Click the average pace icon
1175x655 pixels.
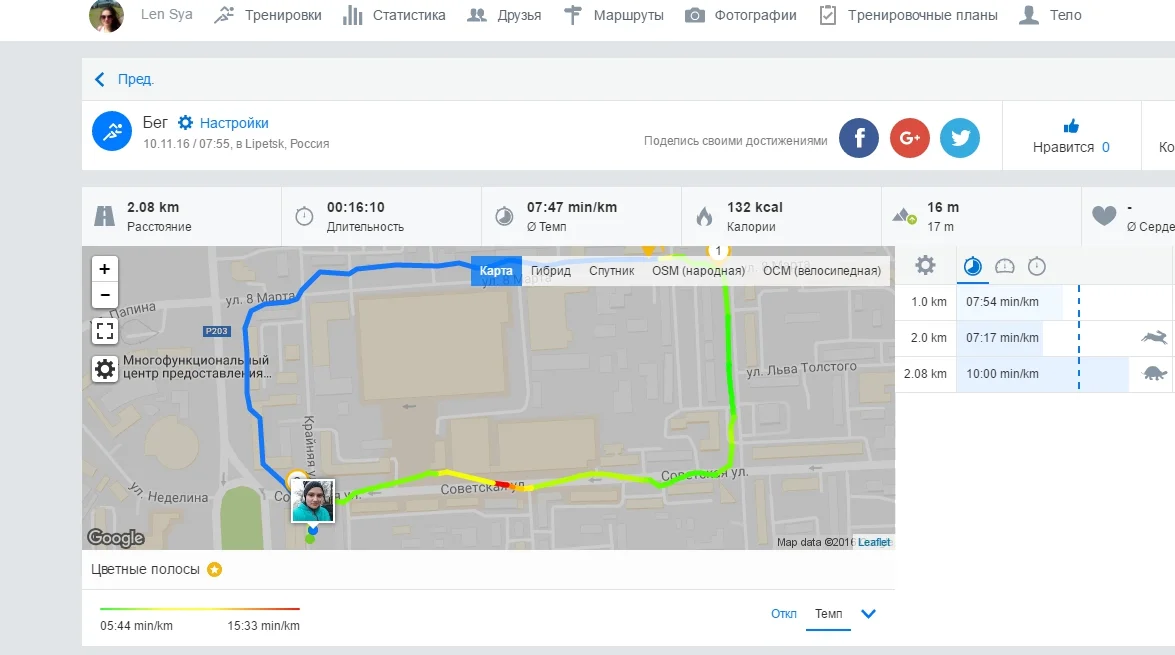(x=504, y=217)
